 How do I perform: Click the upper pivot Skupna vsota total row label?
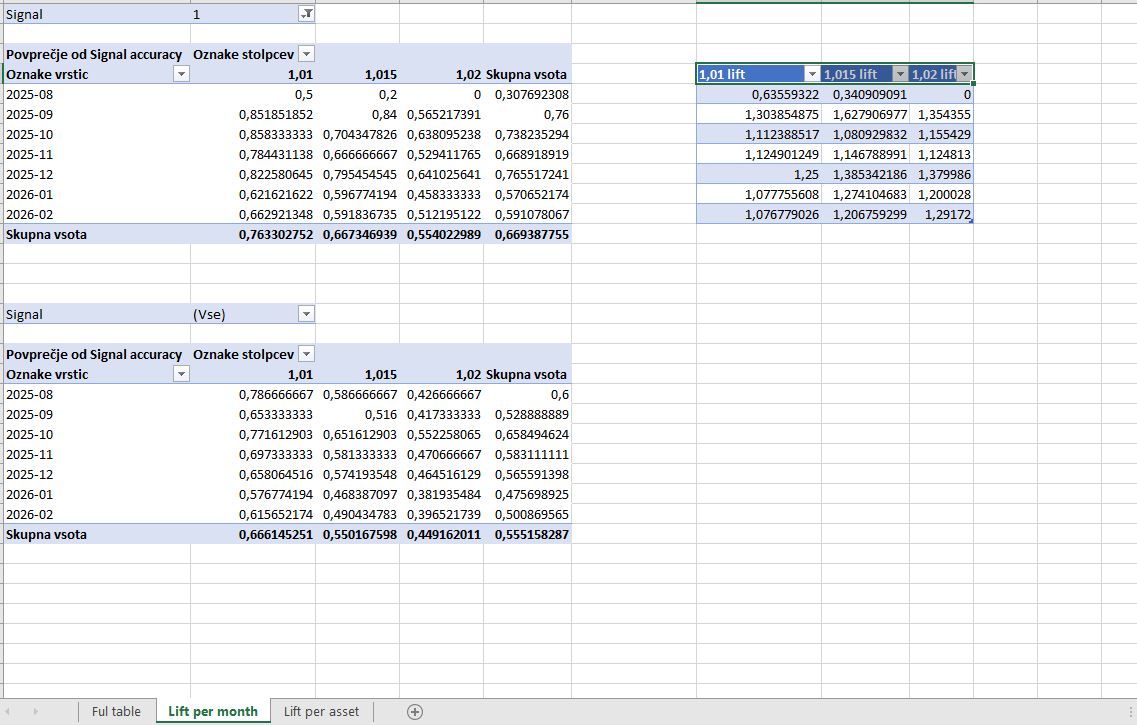click(47, 234)
